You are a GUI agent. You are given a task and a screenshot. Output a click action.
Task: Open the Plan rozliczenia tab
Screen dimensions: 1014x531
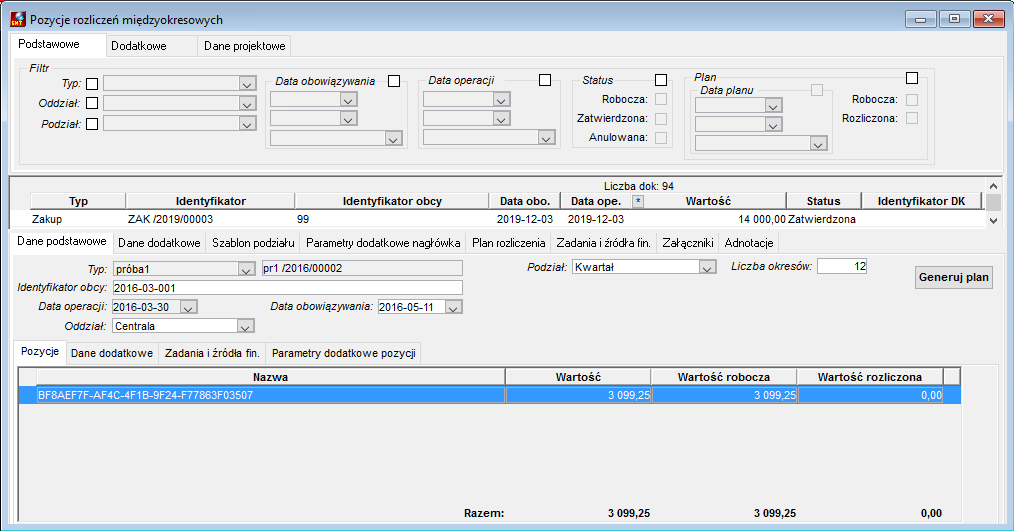click(x=508, y=243)
